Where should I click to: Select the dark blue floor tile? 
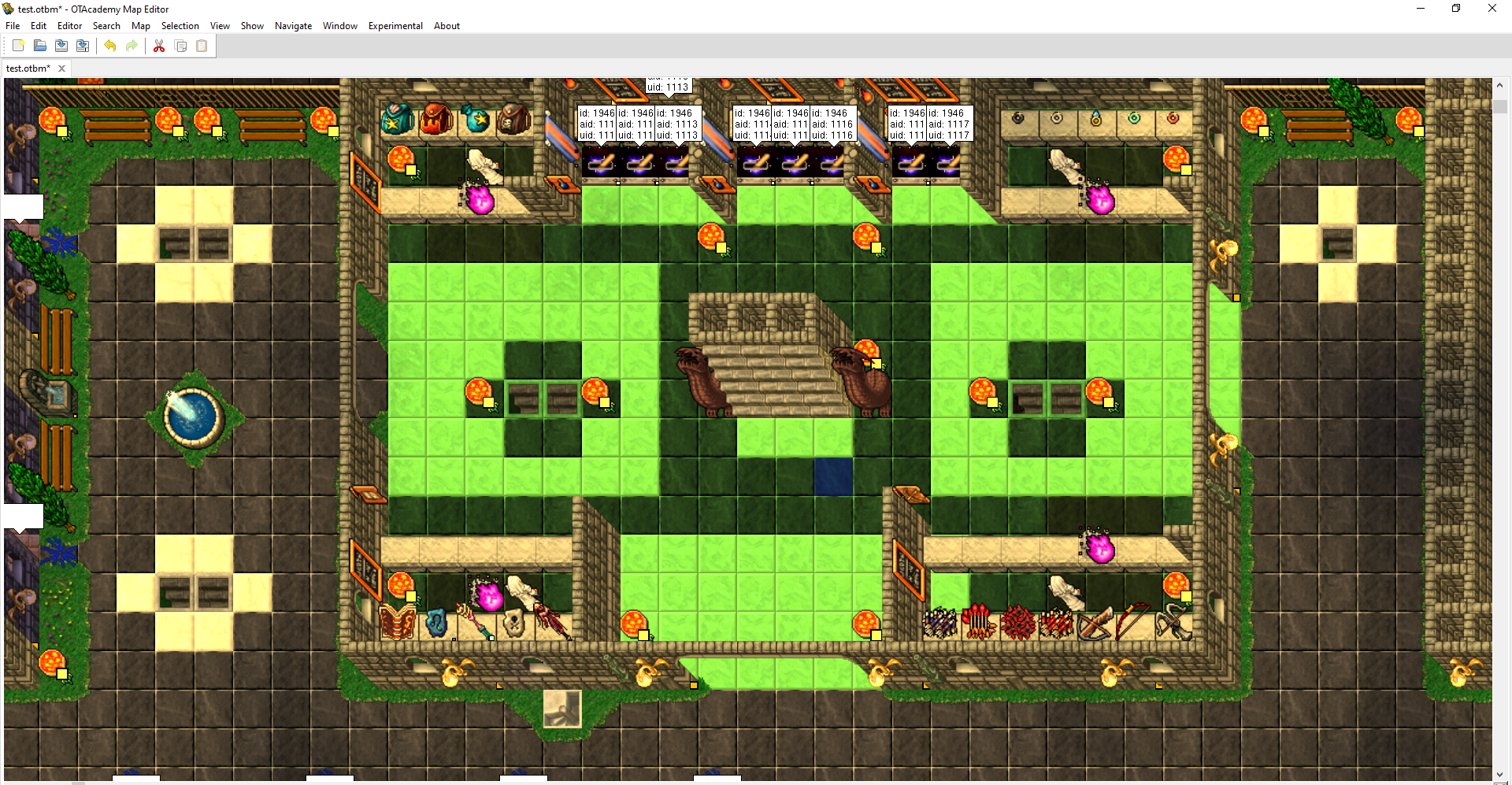(833, 476)
